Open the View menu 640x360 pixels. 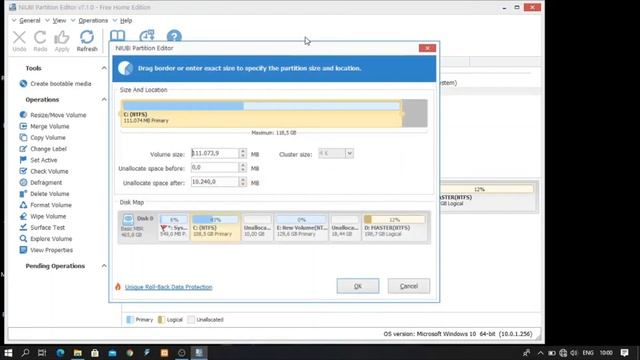[59, 20]
